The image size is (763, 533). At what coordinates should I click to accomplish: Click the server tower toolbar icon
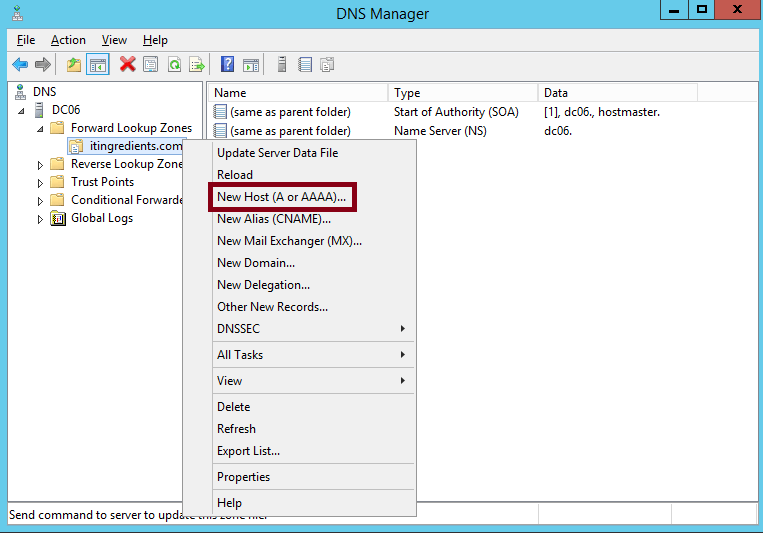(x=282, y=65)
